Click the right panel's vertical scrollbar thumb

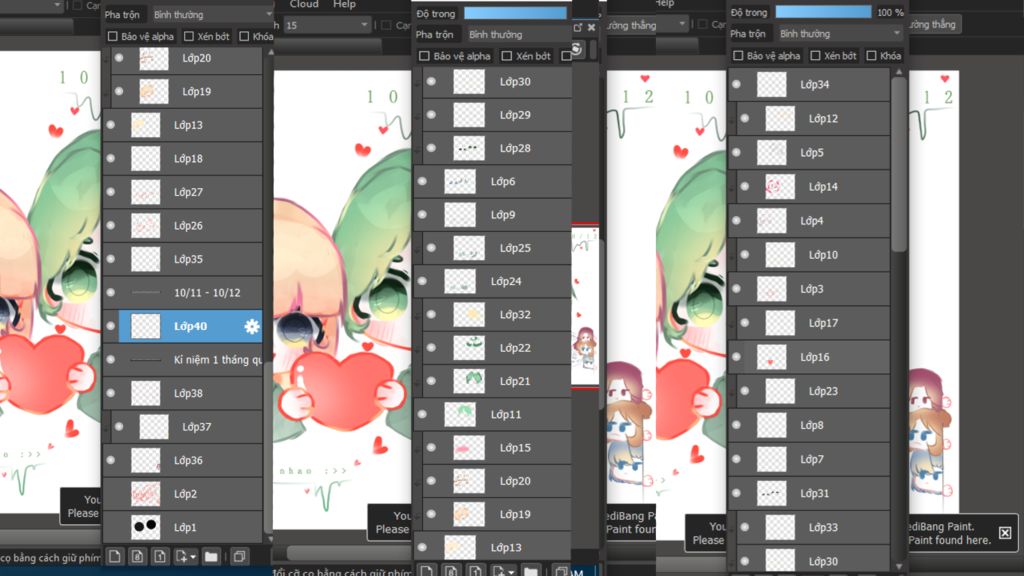[899, 165]
